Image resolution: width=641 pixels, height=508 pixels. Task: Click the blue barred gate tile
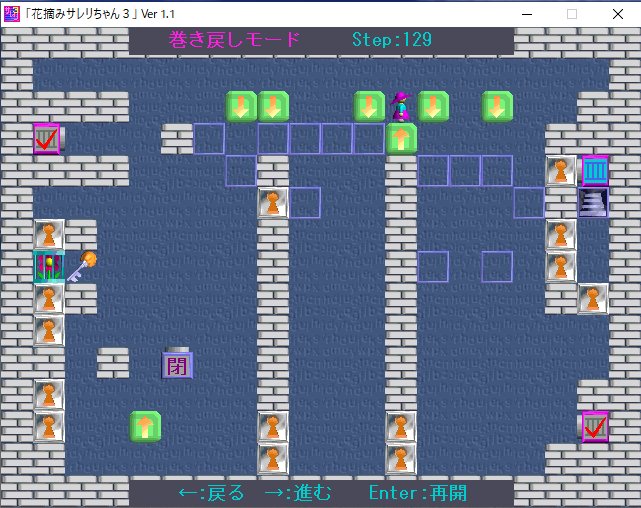click(x=594, y=171)
